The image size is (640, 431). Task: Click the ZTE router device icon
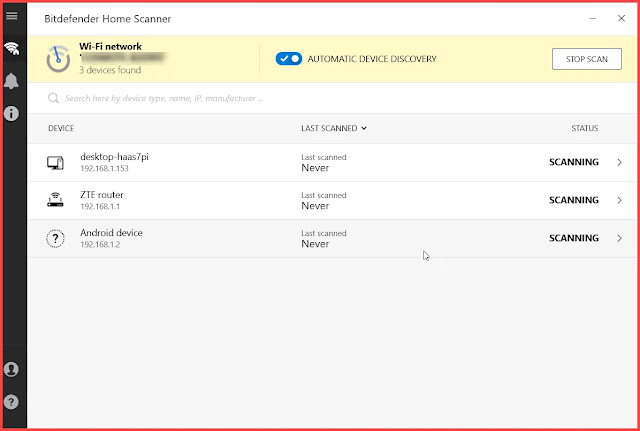pos(55,200)
